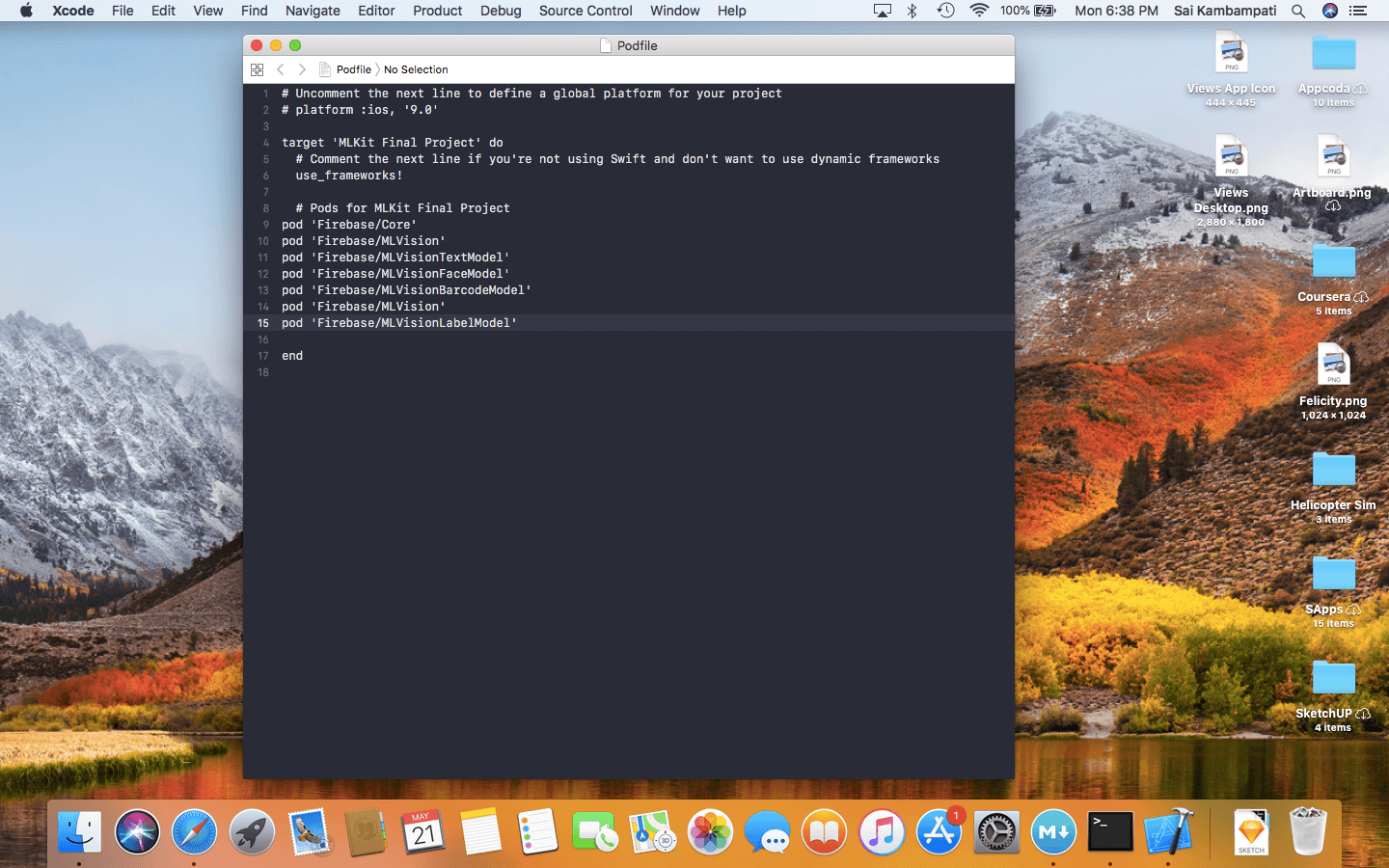
Task: Open the App Store with update badge
Action: 939,831
